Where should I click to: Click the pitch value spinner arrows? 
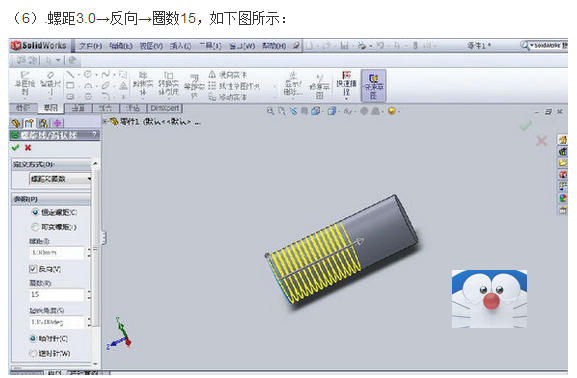click(88, 253)
